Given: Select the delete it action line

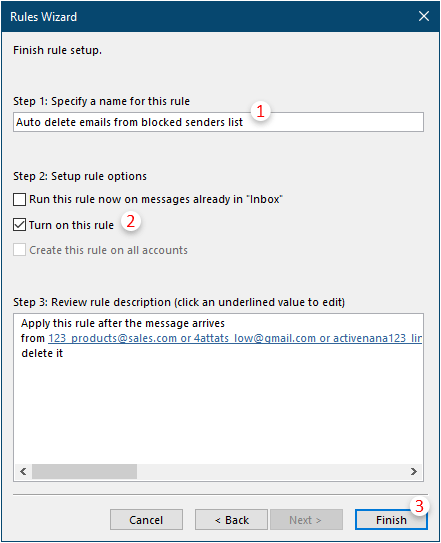Looking at the screenshot, I should click(42, 353).
